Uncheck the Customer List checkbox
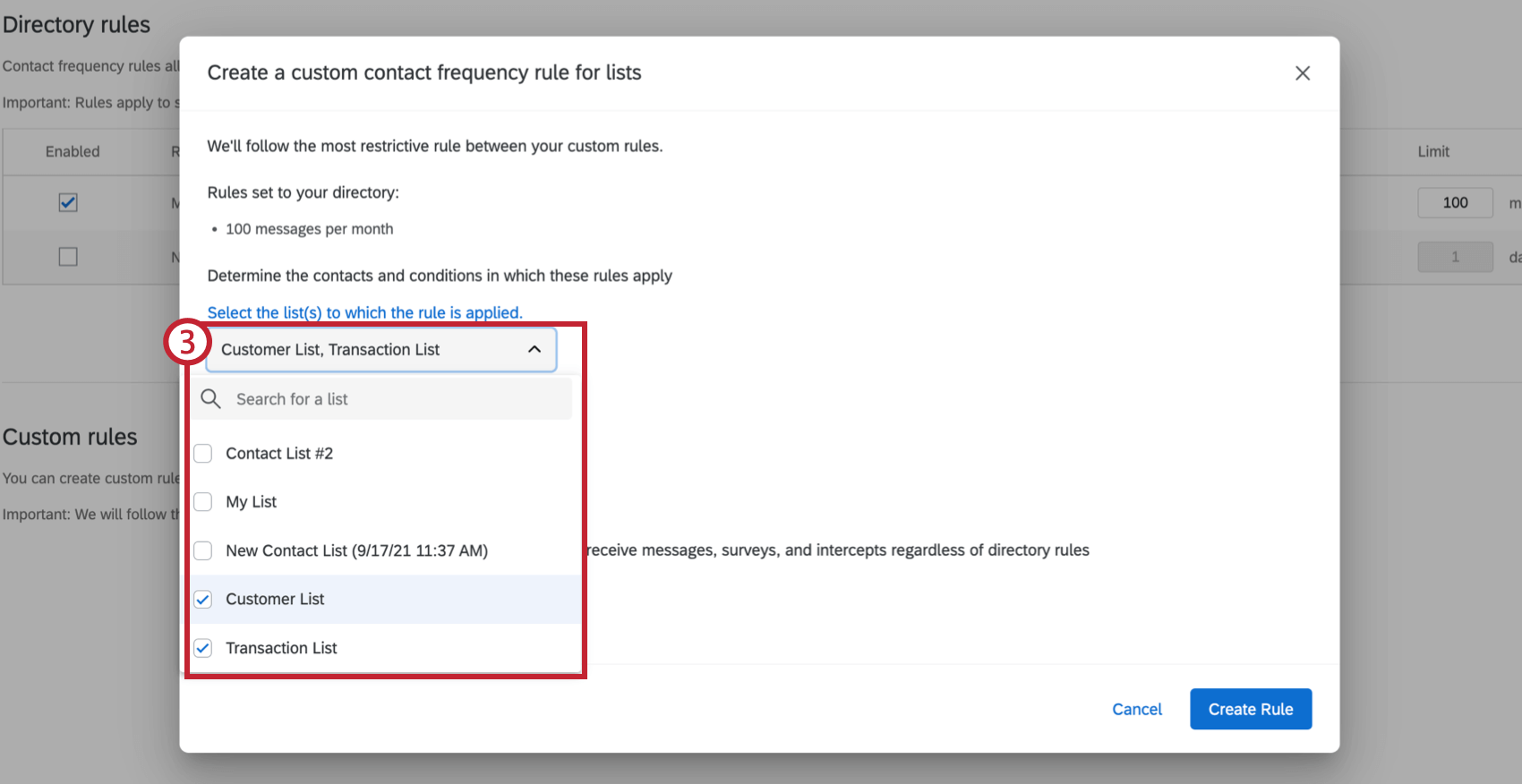 click(203, 600)
